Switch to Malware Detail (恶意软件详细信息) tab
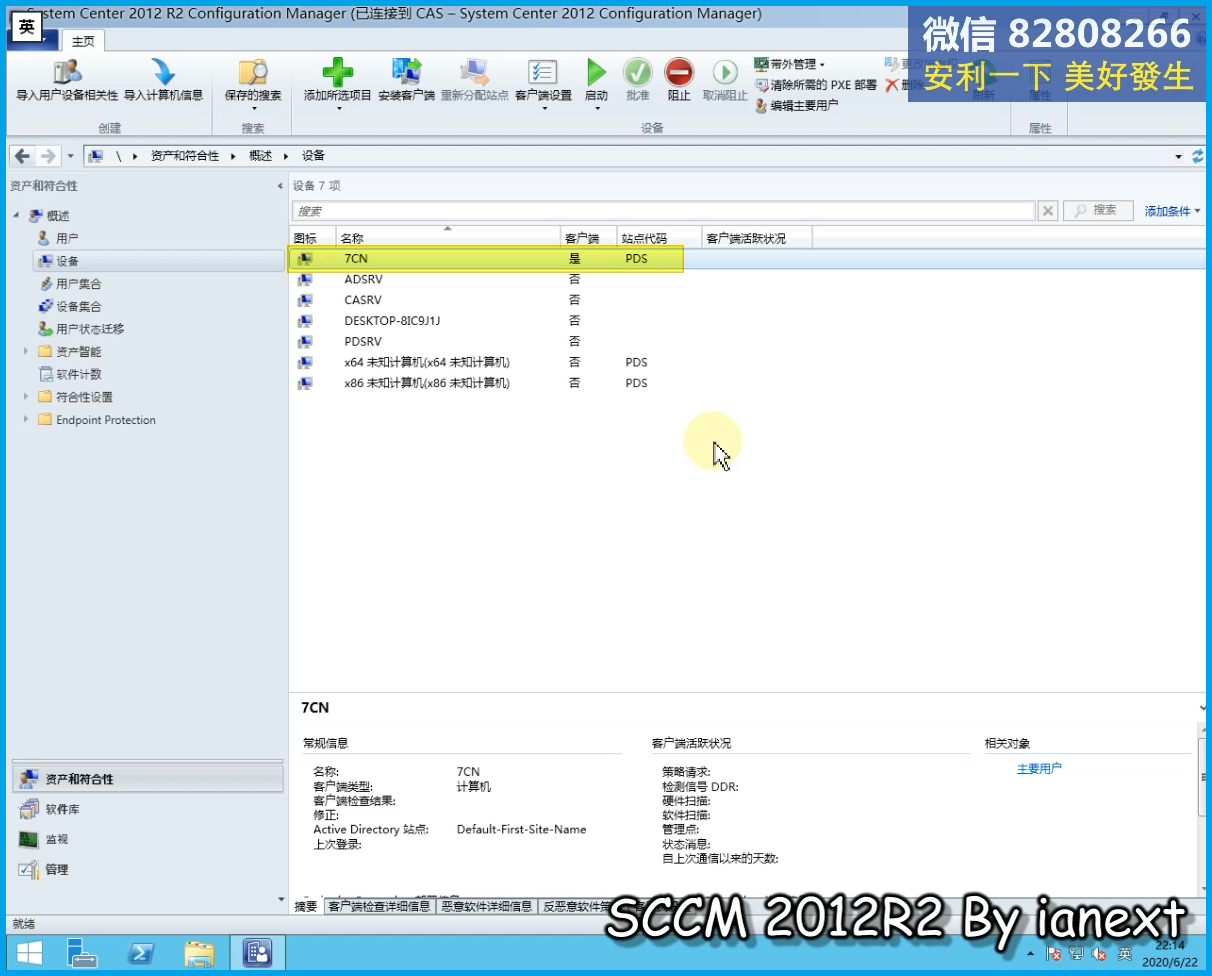The height and width of the screenshot is (976, 1212). pyautogui.click(x=487, y=906)
